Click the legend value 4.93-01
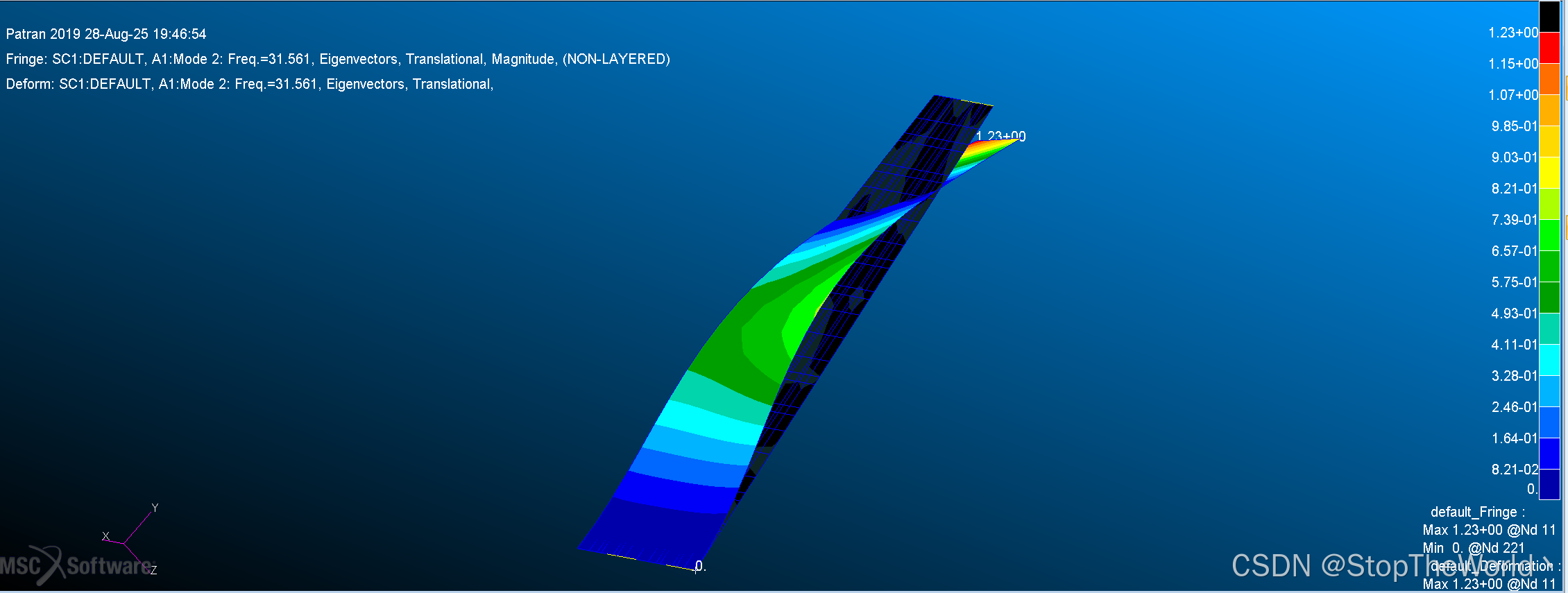The height and width of the screenshot is (593, 1568). tap(1515, 313)
